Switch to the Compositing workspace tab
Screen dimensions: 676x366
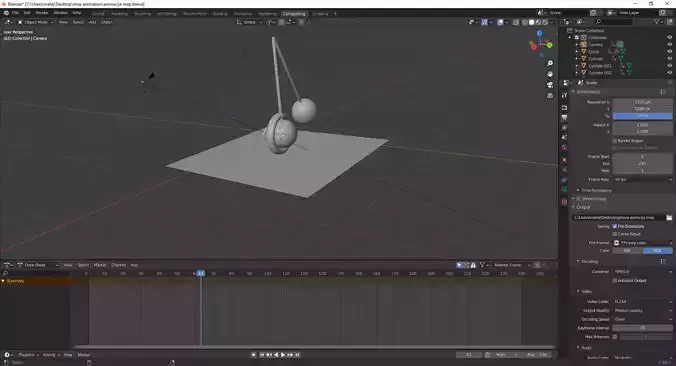[294, 14]
